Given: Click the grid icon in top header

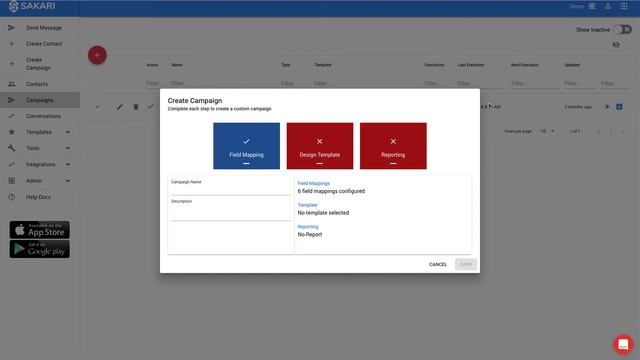Looking at the screenshot, I should point(592,6).
